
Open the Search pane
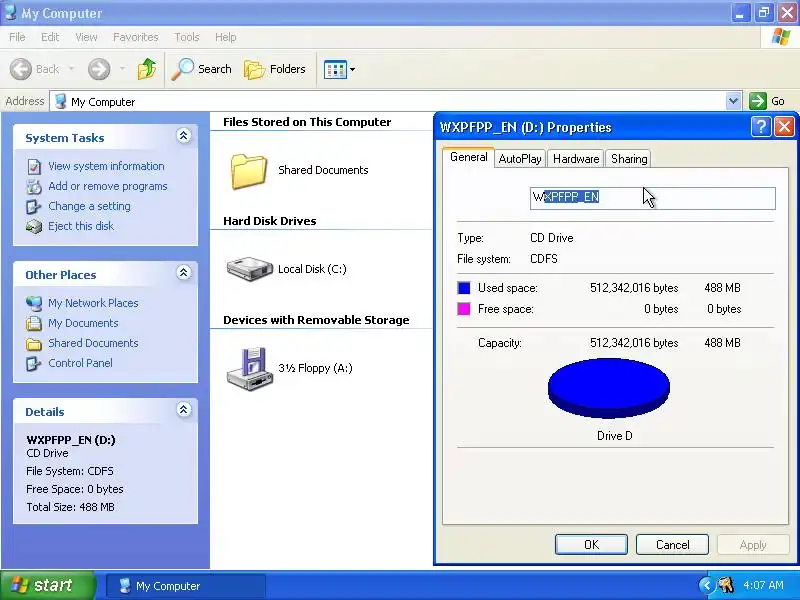click(202, 69)
